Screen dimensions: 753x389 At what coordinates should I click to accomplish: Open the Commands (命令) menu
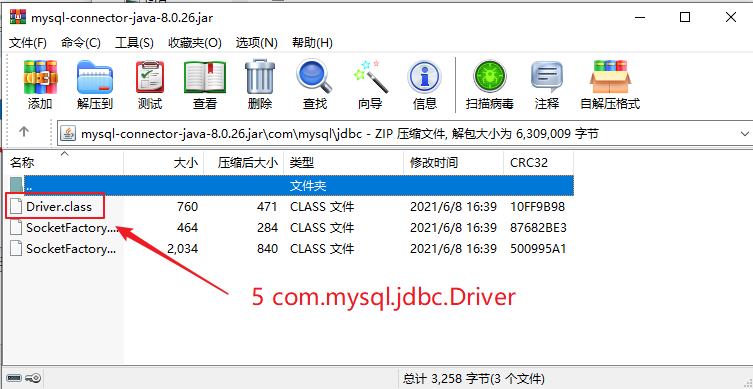point(81,43)
